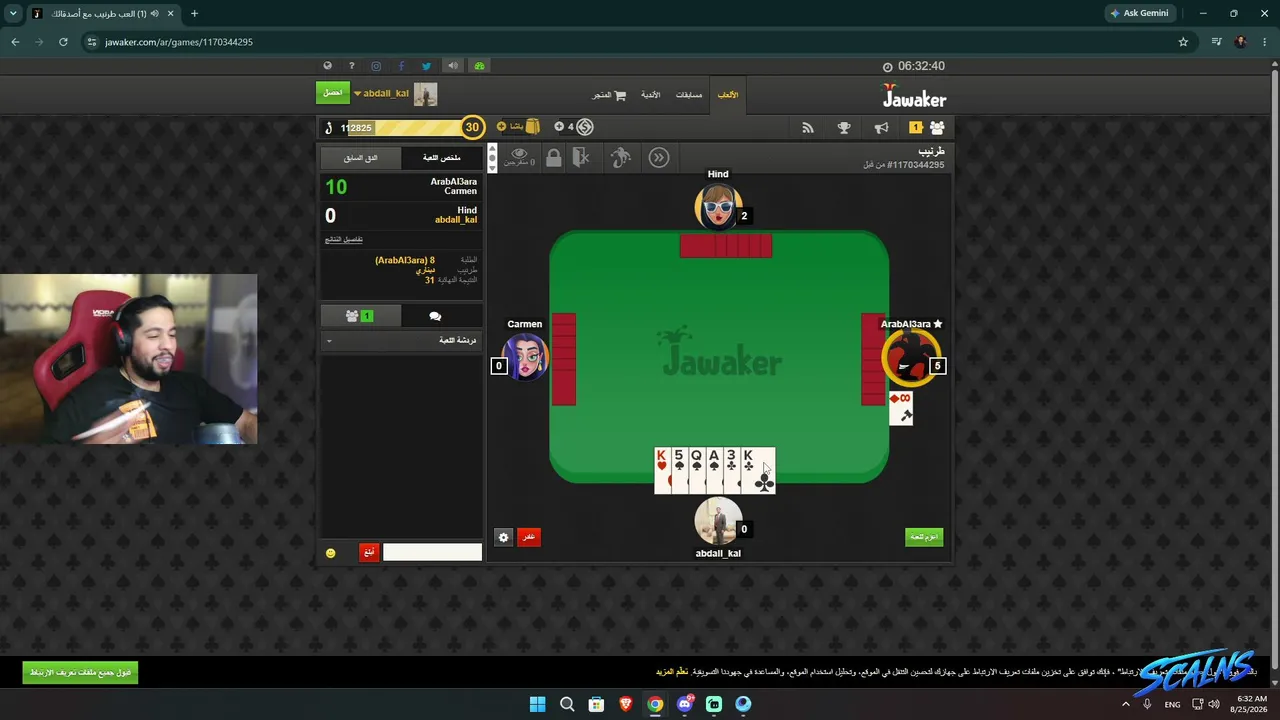Switch to the ملخص اللعبة tab
Viewport: 1280px width, 720px height.
(x=441, y=158)
